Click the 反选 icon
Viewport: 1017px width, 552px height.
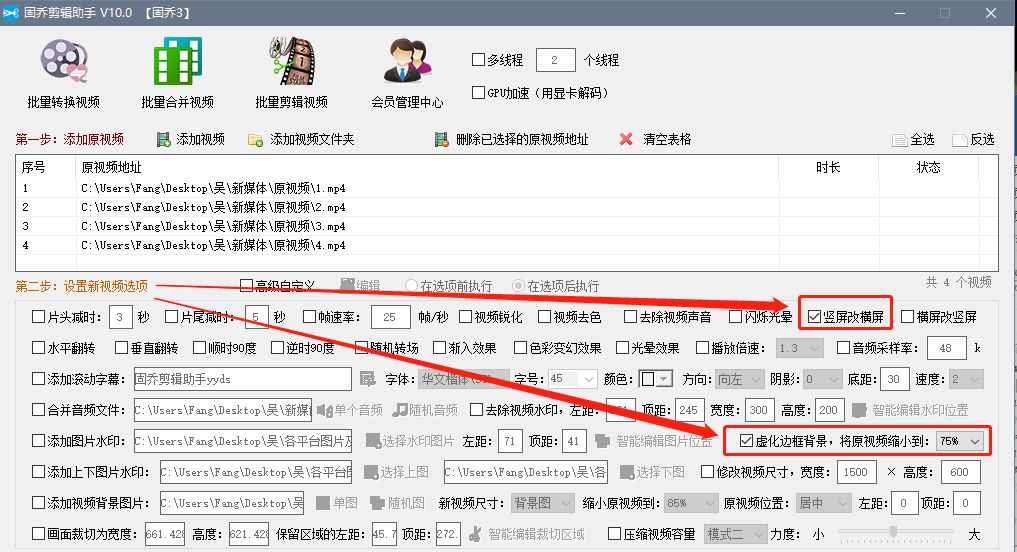click(x=960, y=140)
